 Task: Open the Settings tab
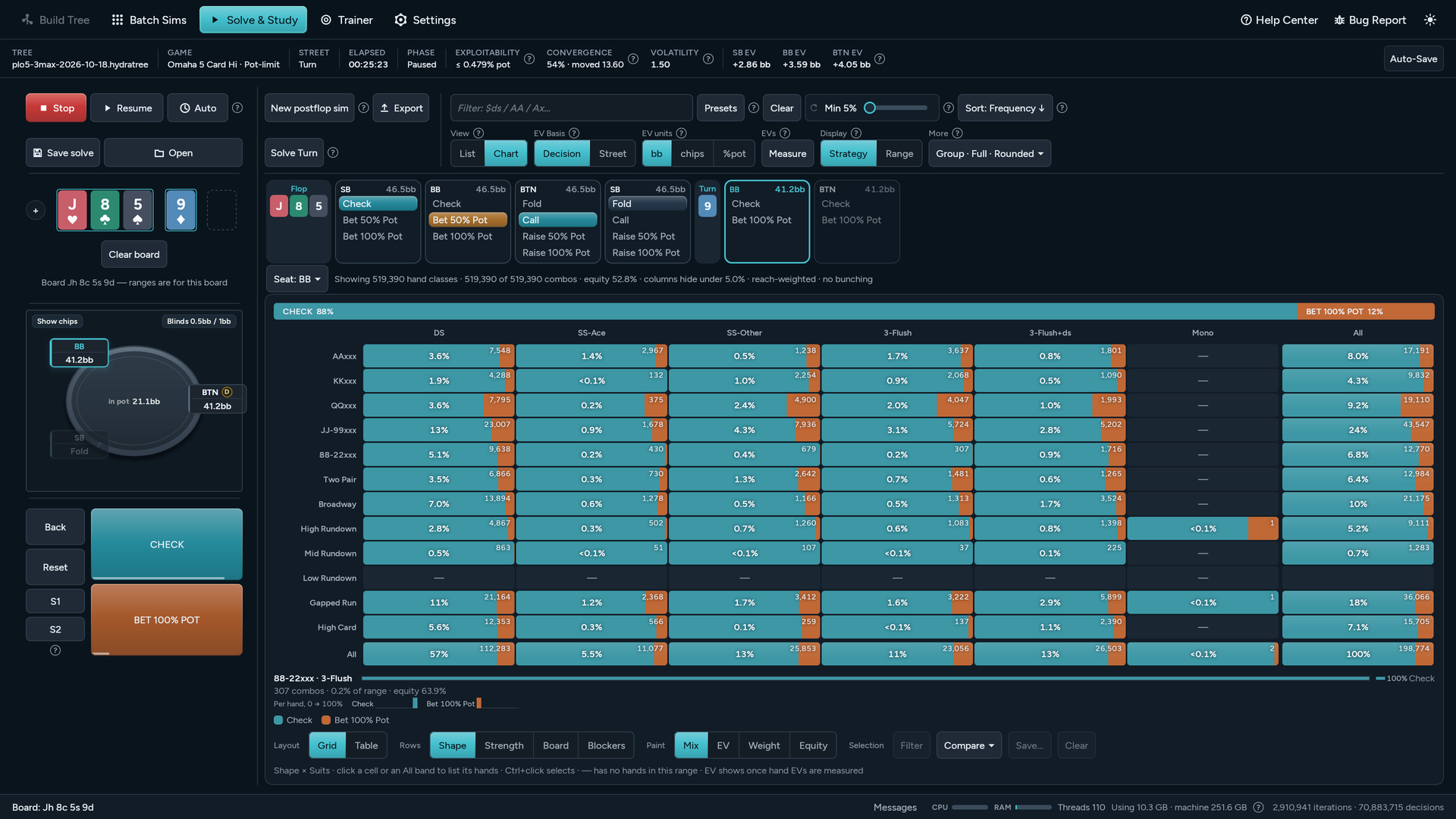[425, 20]
